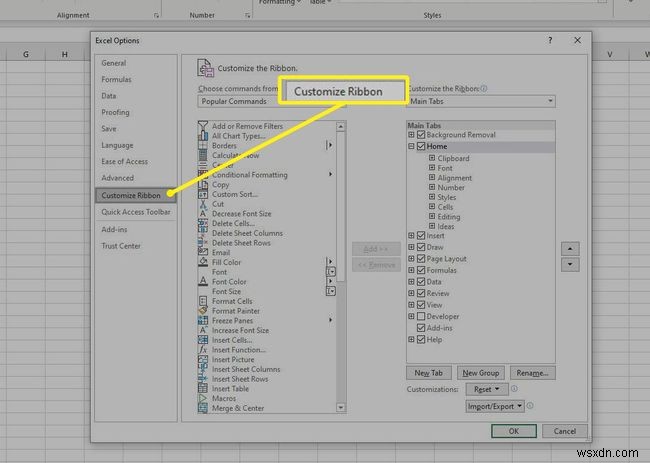This screenshot has height=463, width=650.
Task: Open the Main Tabs dropdown
Action: [482, 101]
